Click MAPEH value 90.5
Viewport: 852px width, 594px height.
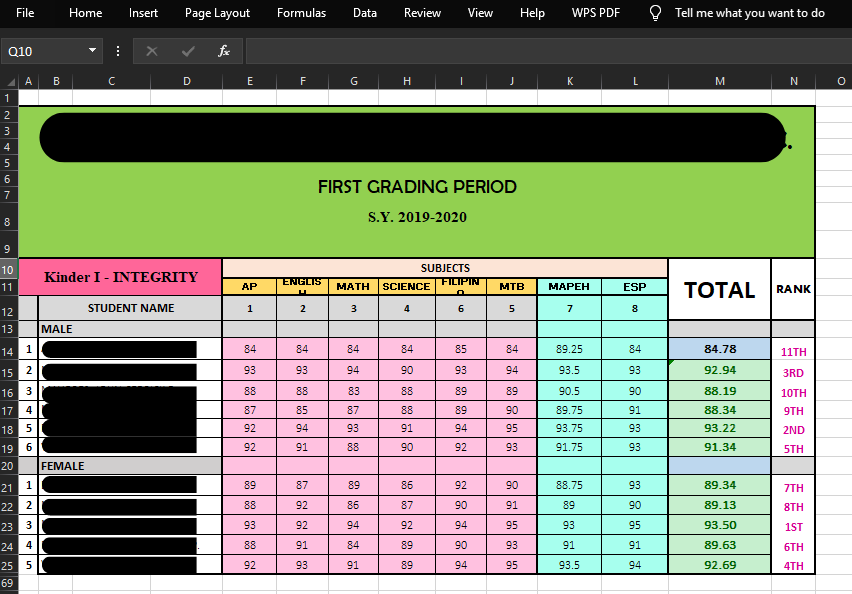click(569, 391)
